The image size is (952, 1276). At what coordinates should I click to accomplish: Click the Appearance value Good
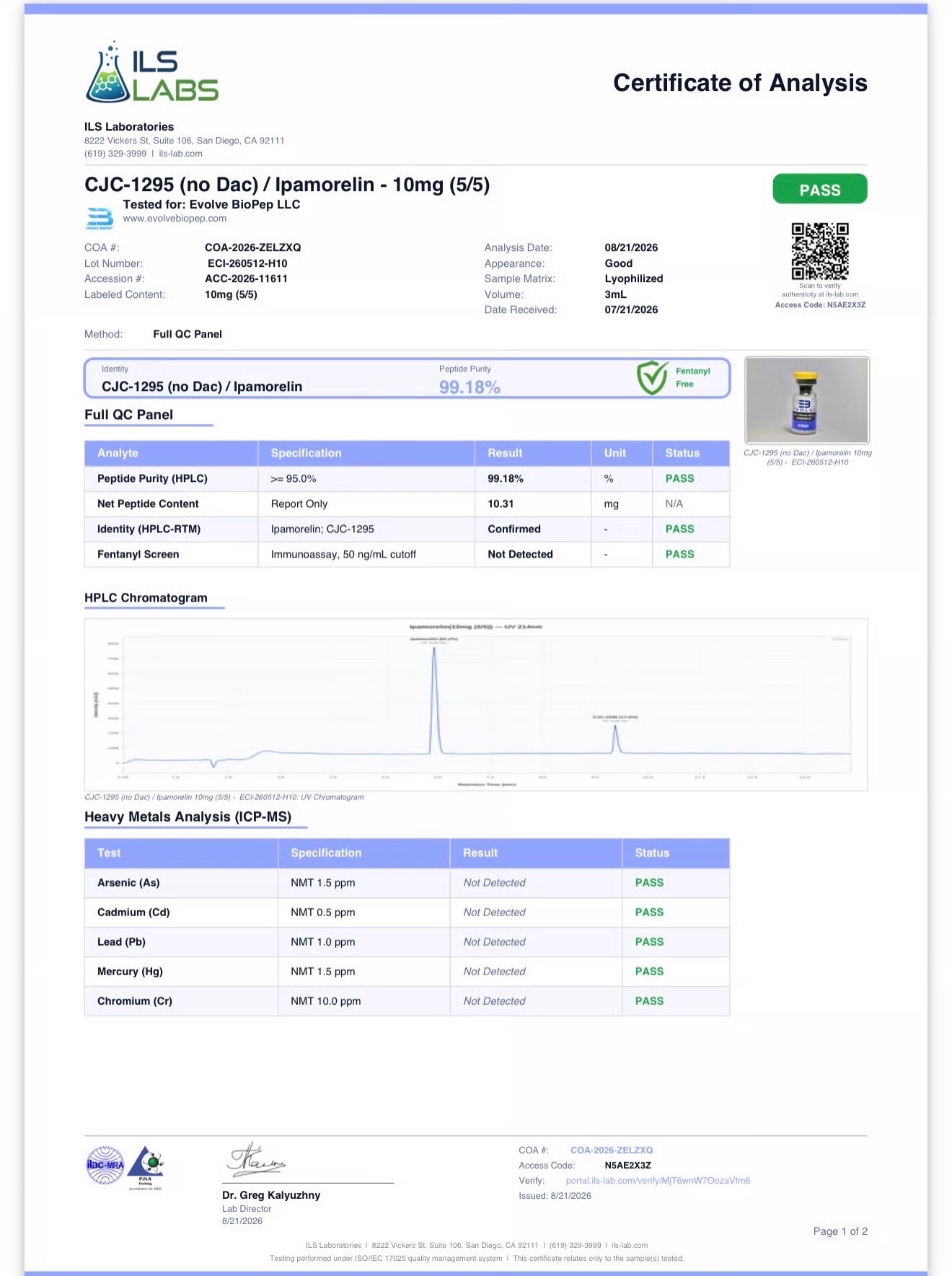[618, 263]
